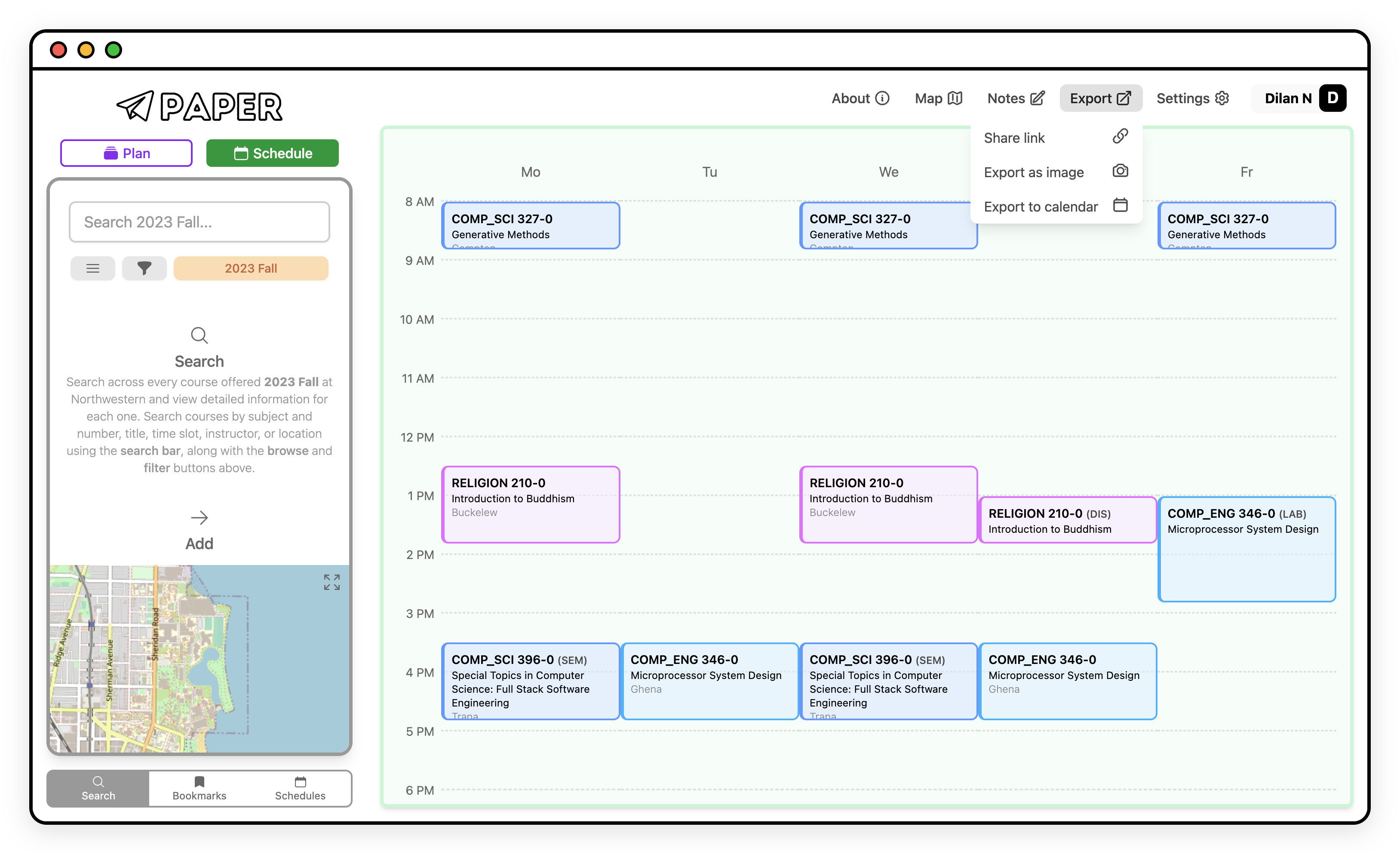Click the chain link icon
This screenshot has height=854, width=1400.
coord(1120,136)
